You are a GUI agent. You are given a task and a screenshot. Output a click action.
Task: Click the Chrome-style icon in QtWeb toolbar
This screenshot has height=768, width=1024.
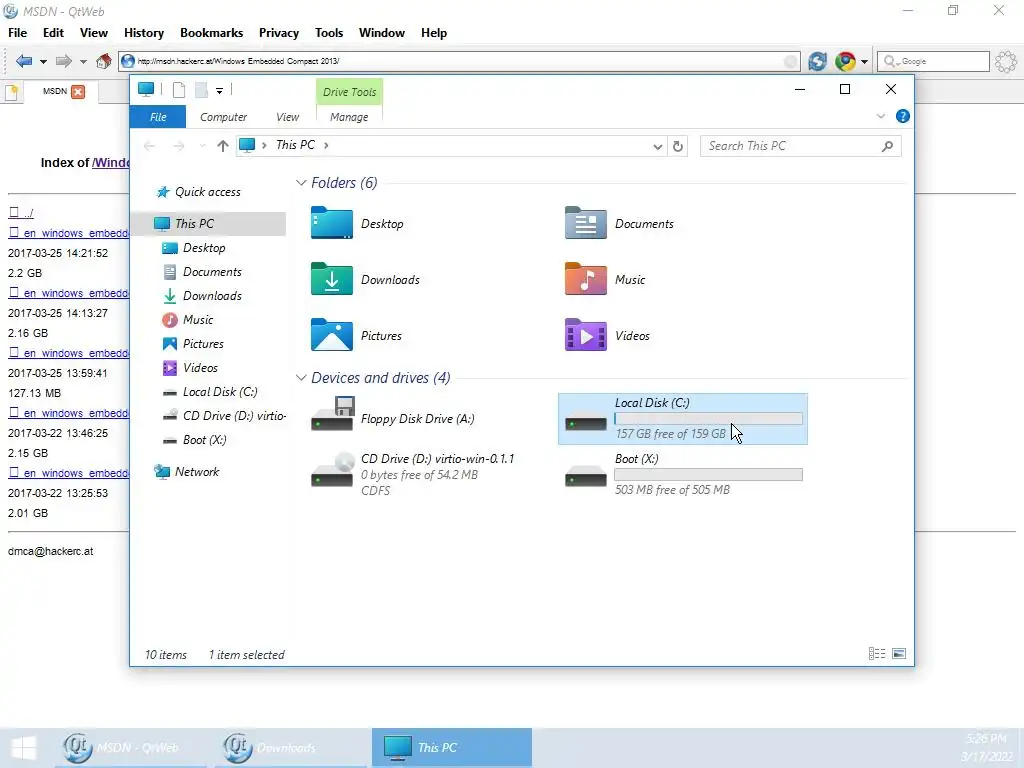click(x=845, y=61)
